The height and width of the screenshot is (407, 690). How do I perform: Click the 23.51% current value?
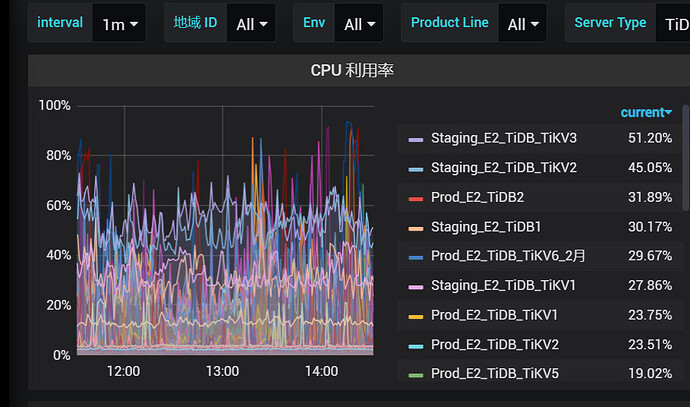point(650,345)
